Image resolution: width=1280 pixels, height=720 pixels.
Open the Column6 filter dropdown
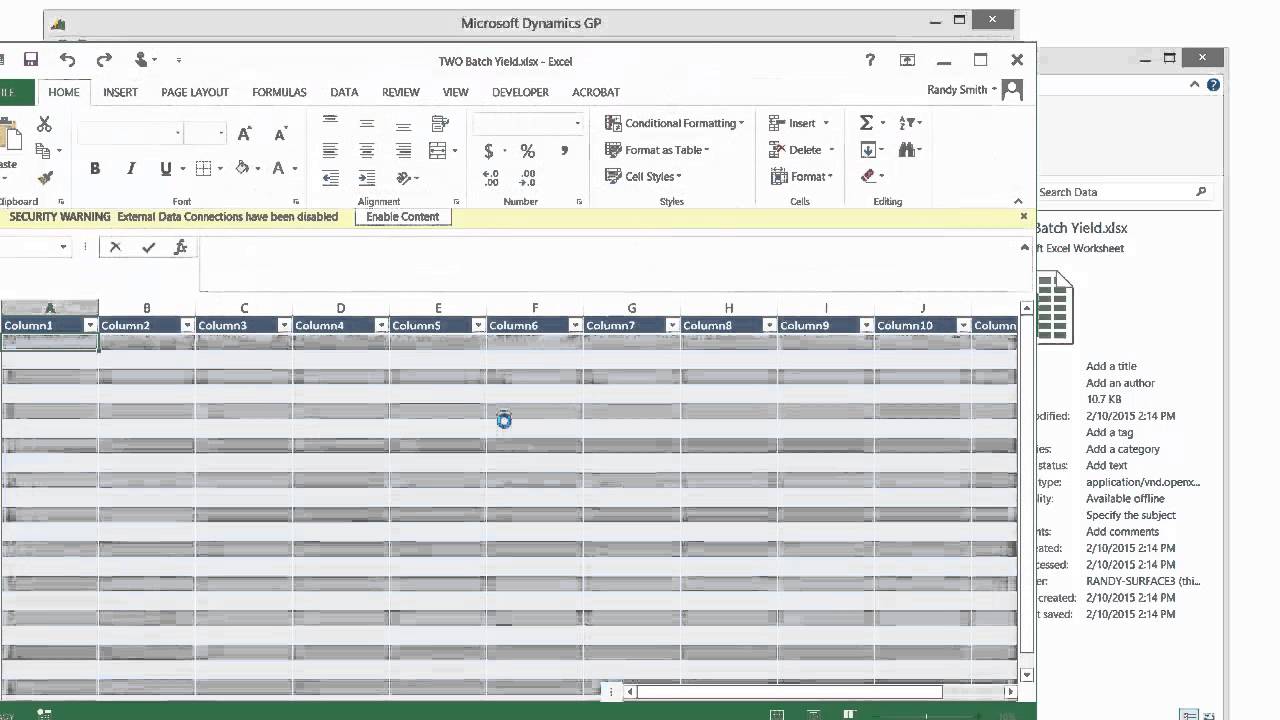[575, 326]
